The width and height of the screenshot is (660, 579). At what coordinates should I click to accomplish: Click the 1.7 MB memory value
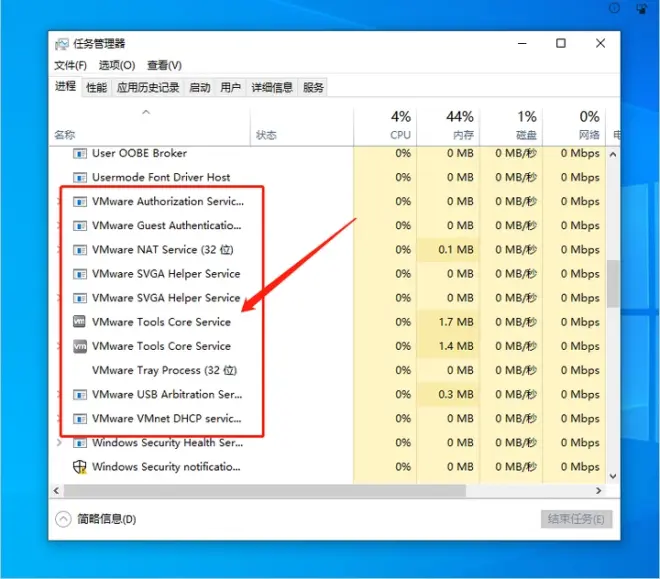[456, 322]
